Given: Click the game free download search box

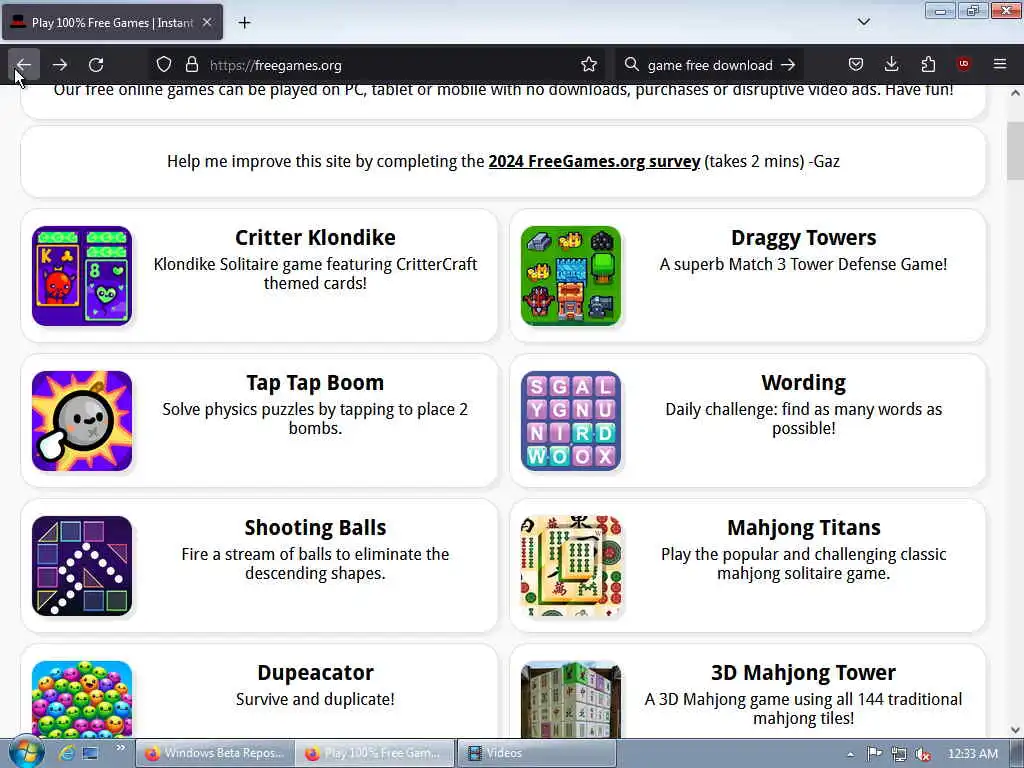Looking at the screenshot, I should (x=710, y=65).
